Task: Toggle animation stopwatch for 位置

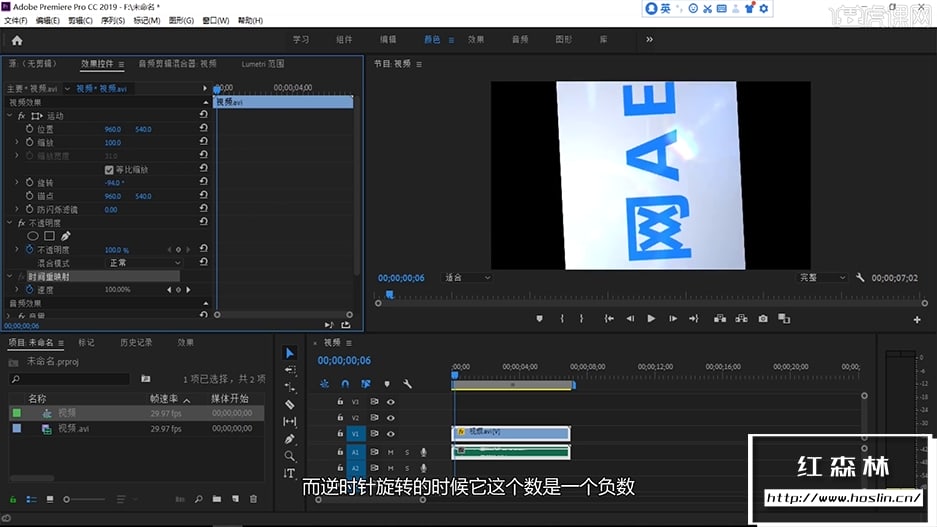Action: coord(29,128)
